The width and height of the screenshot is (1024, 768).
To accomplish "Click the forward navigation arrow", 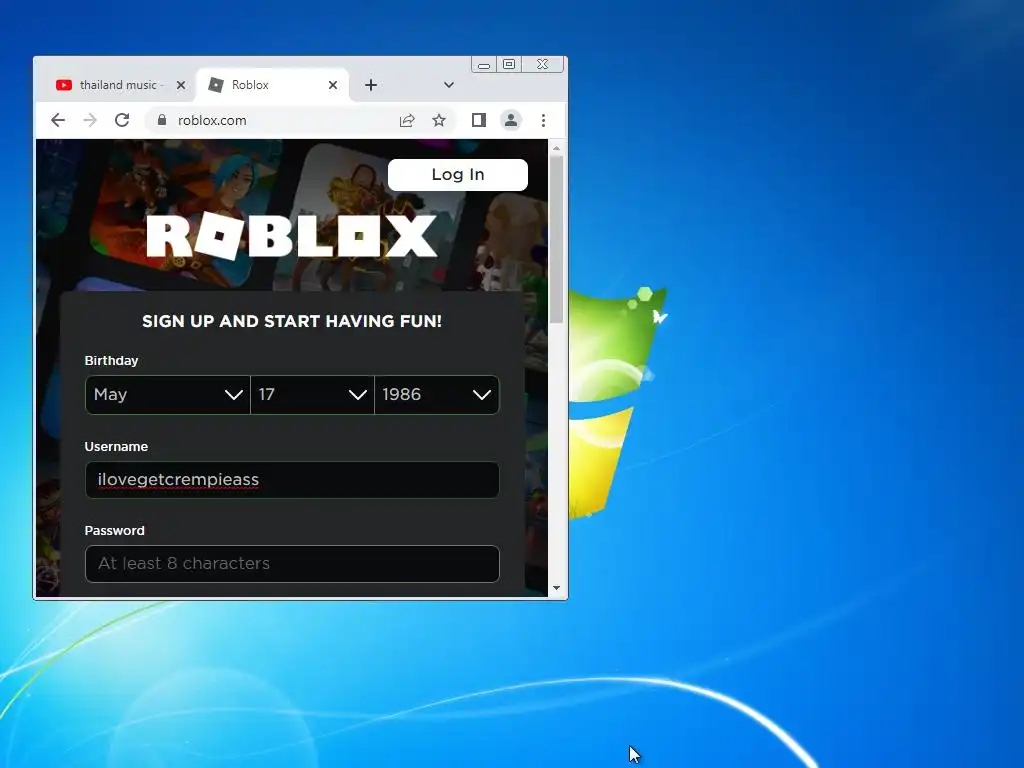I will [x=90, y=120].
